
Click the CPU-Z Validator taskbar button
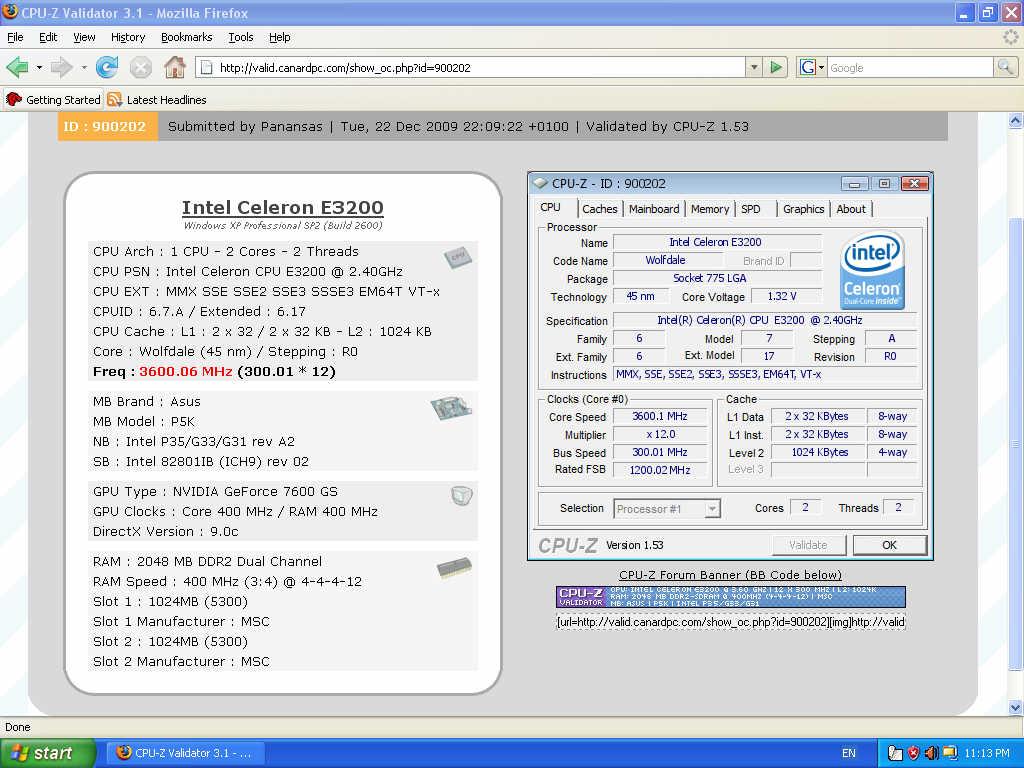click(185, 753)
